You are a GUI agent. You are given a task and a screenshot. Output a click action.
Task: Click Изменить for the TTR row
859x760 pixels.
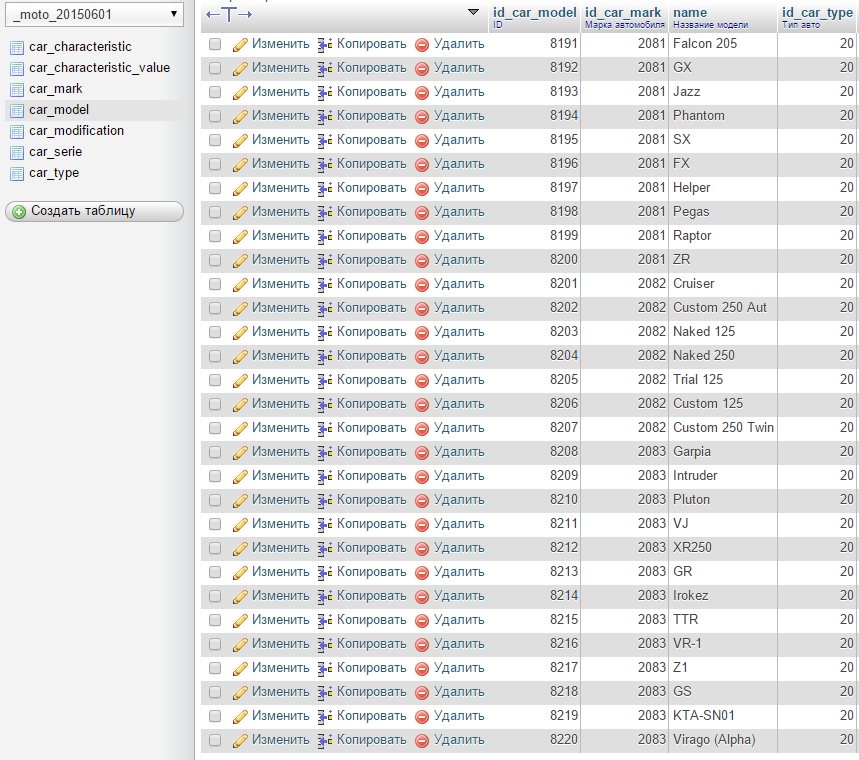pos(280,620)
